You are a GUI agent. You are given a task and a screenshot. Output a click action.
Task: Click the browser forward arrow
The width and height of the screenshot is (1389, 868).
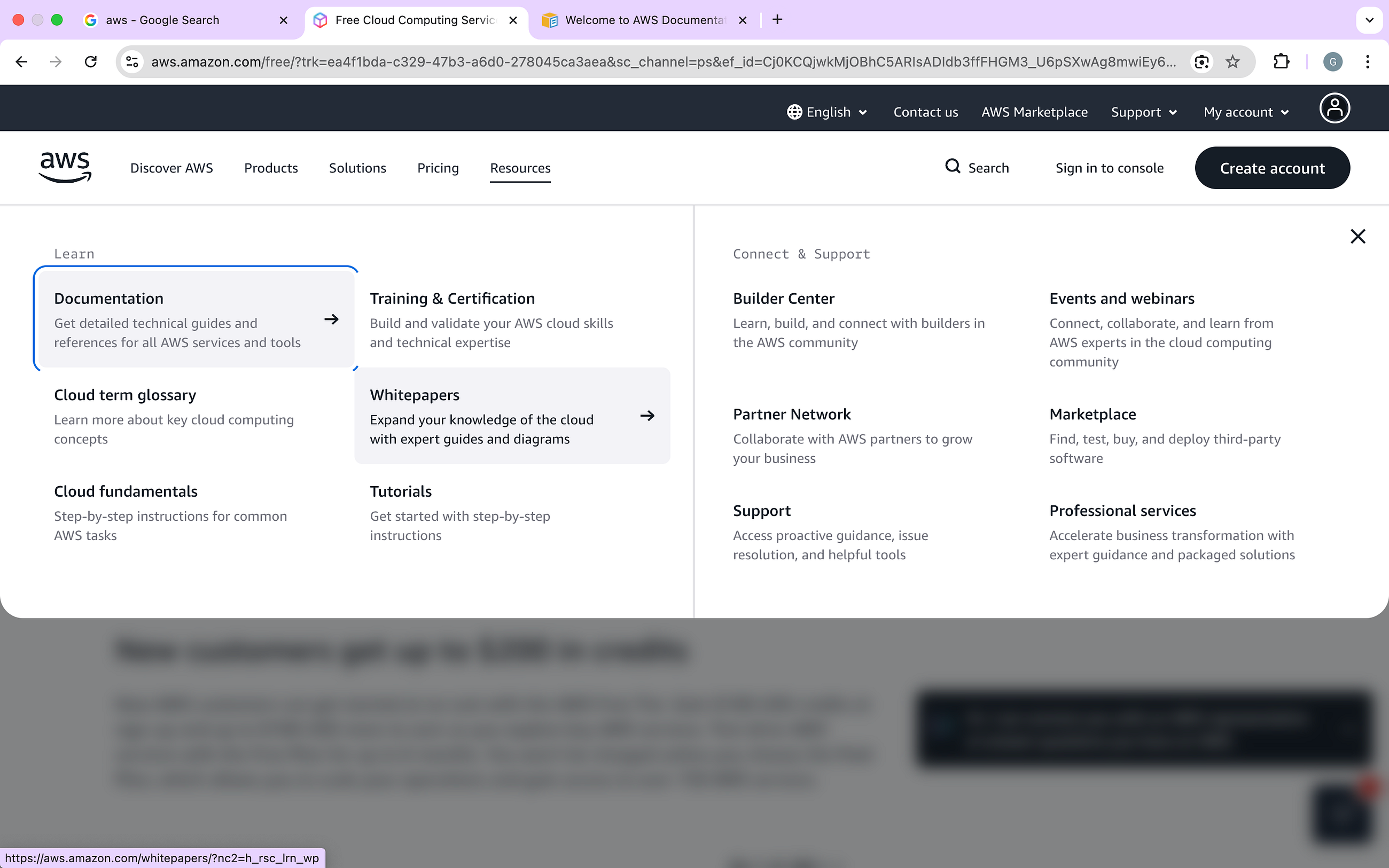(56, 61)
